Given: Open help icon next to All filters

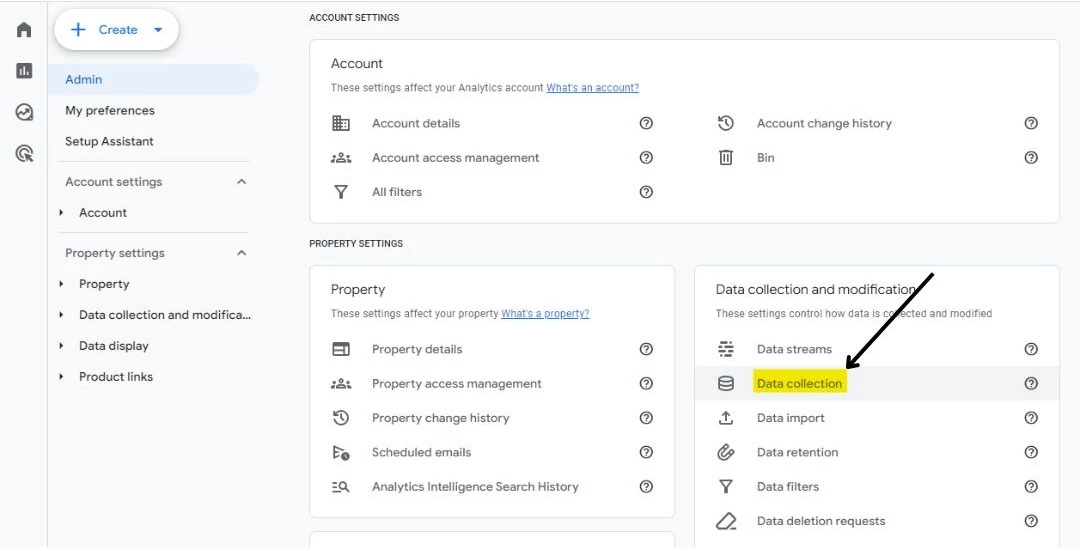Looking at the screenshot, I should (646, 192).
